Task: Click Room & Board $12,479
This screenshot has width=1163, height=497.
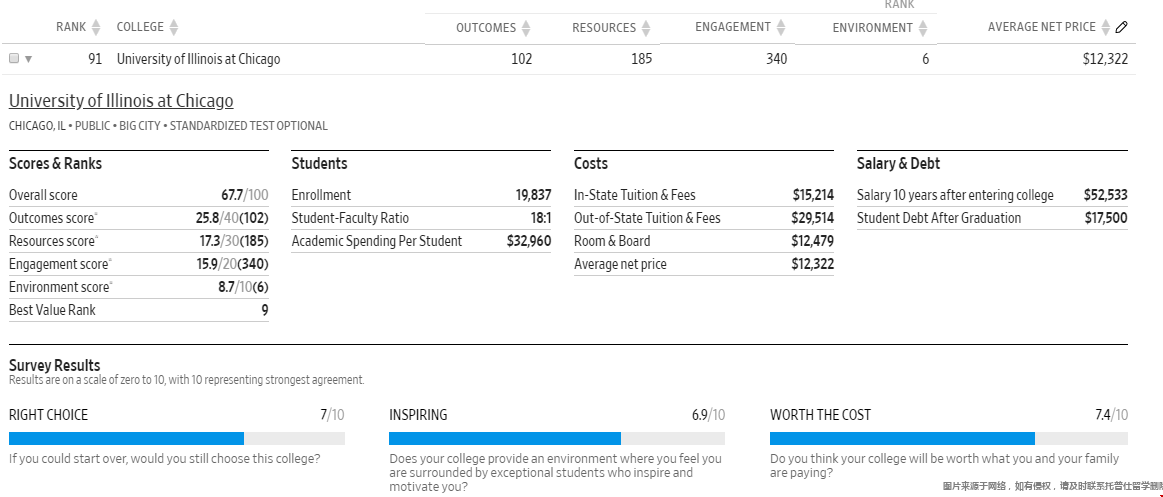Action: point(812,241)
